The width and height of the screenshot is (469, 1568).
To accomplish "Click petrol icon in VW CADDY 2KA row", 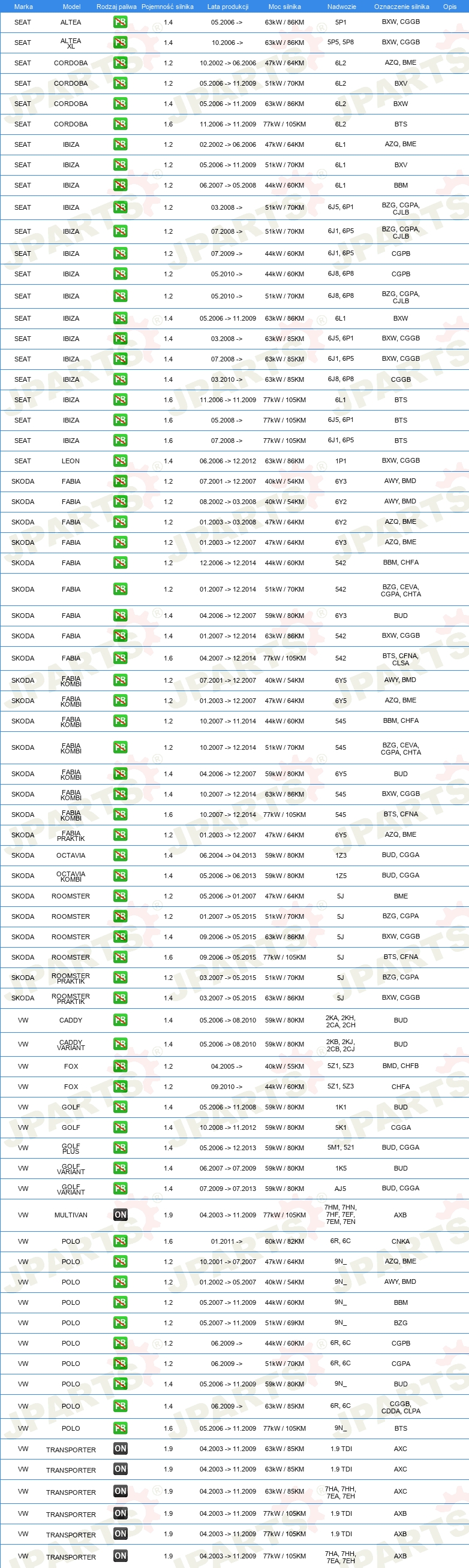I will click(120, 1021).
